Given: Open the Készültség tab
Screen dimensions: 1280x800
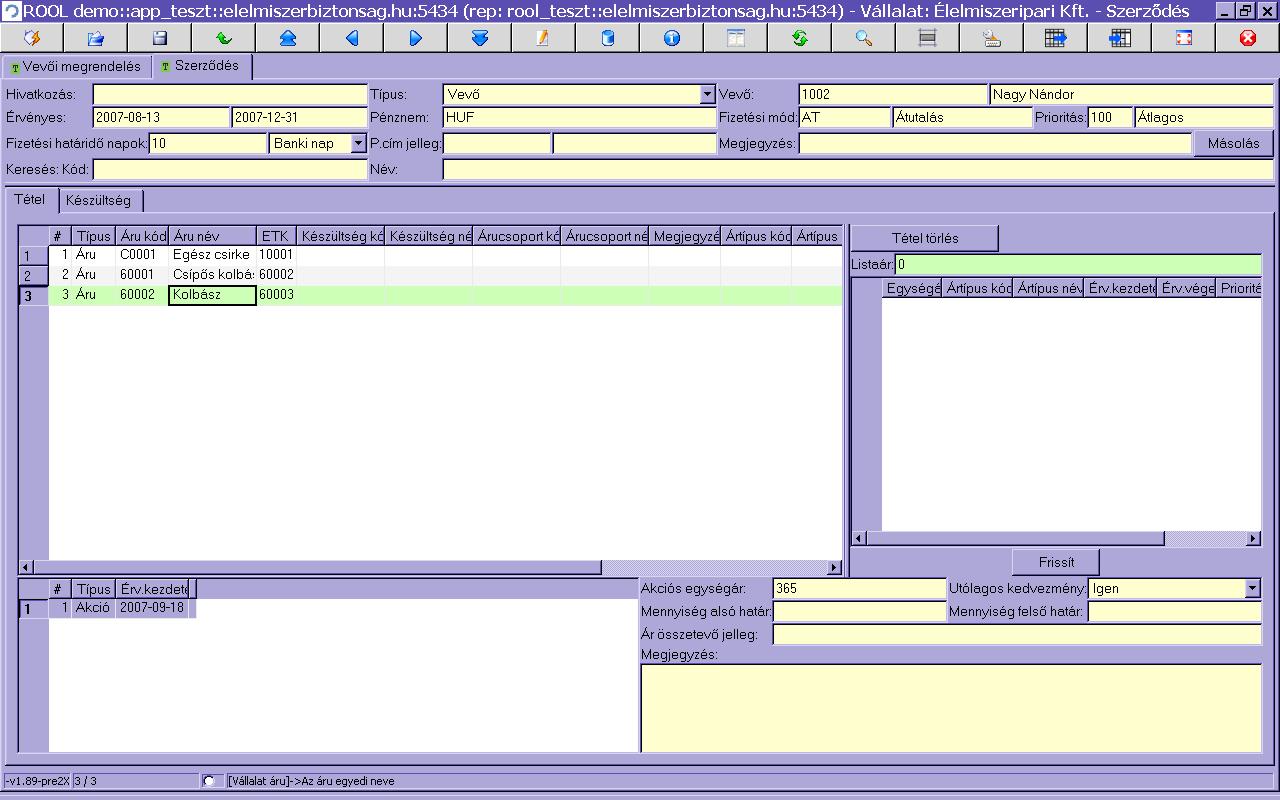Looking at the screenshot, I should (98, 200).
